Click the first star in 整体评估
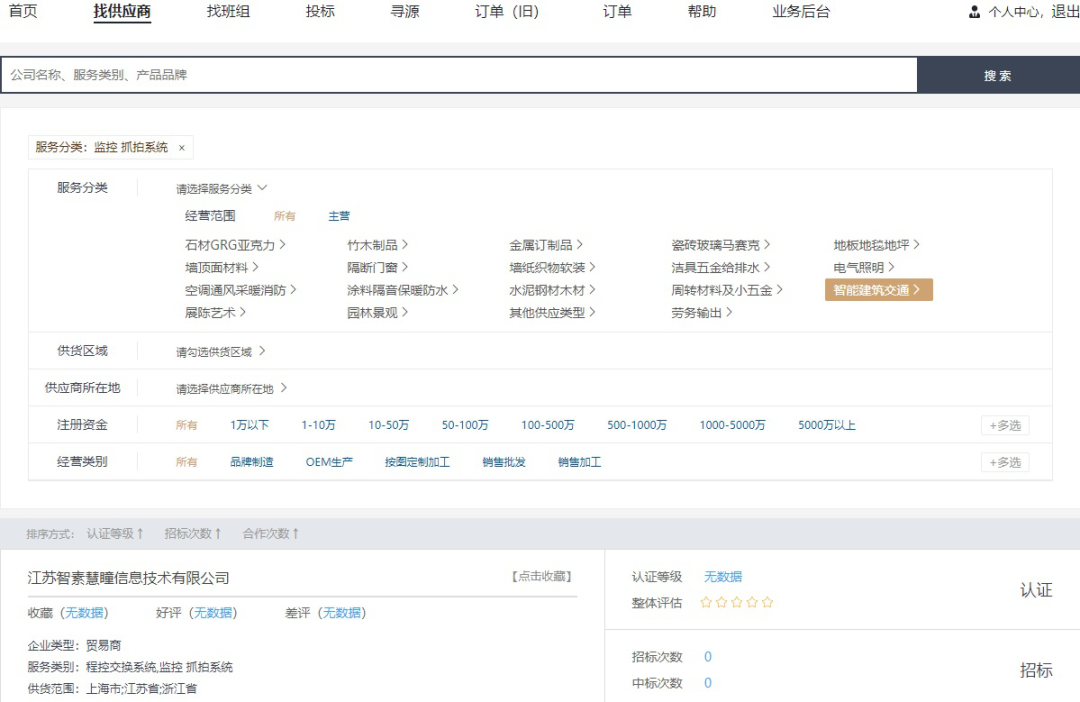 [706, 603]
